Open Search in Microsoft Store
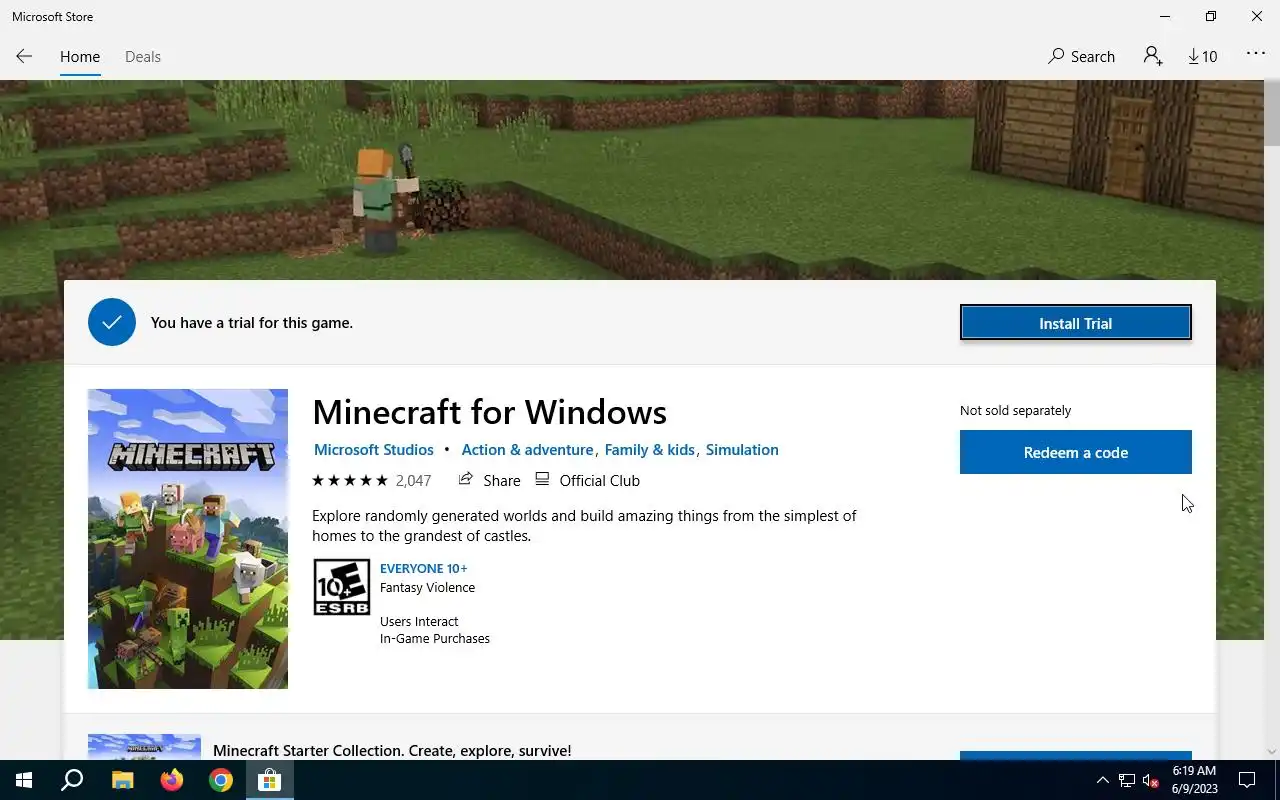The width and height of the screenshot is (1280, 800). coord(1081,57)
